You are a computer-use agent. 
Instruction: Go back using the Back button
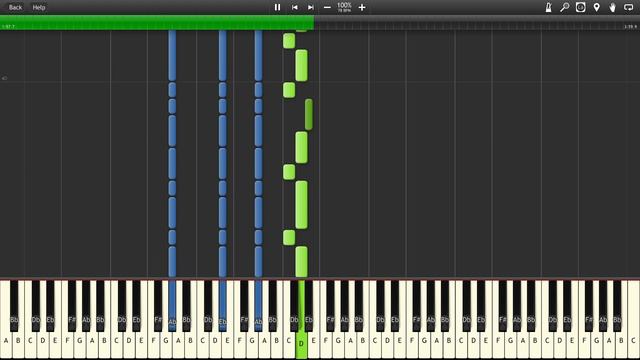pyautogui.click(x=16, y=7)
